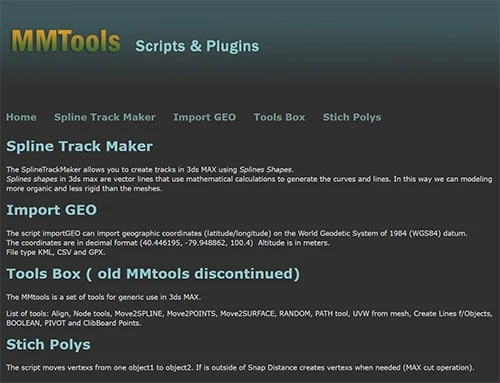This screenshot has width=500, height=383.
Task: Click the decimal coordinates example line
Action: pyautogui.click(x=168, y=243)
